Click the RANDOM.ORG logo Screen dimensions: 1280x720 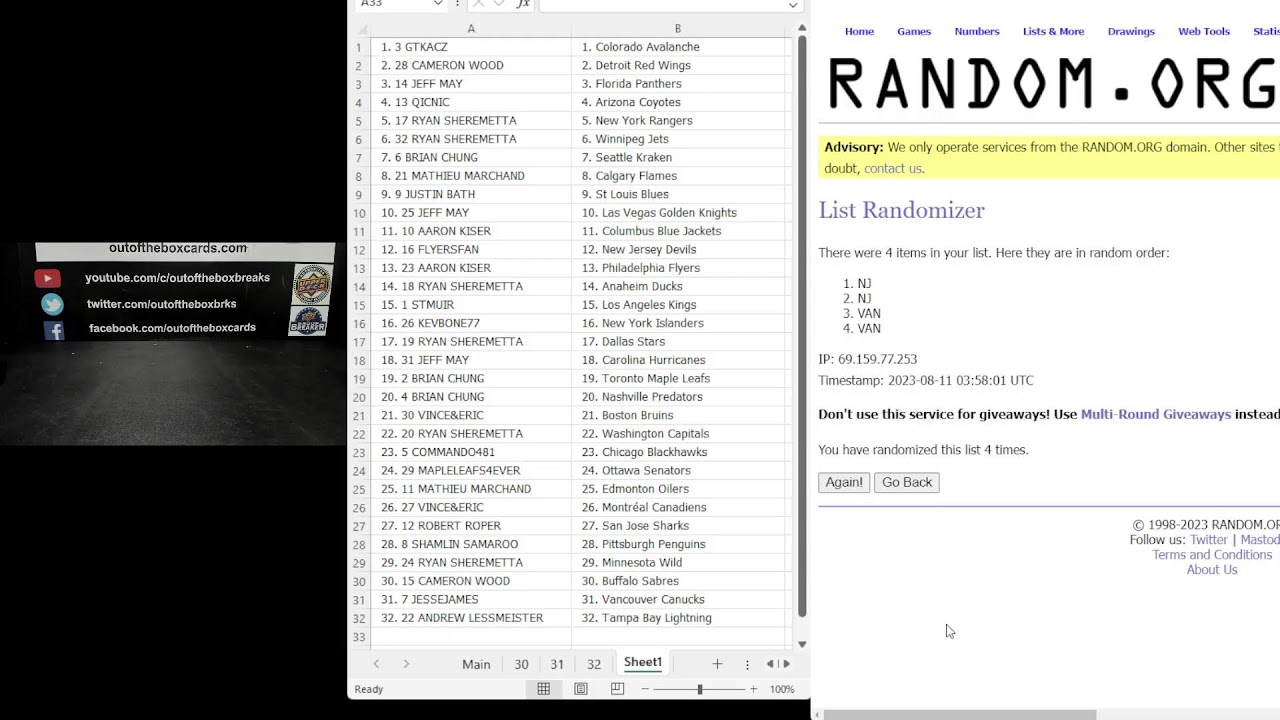[x=1052, y=84]
